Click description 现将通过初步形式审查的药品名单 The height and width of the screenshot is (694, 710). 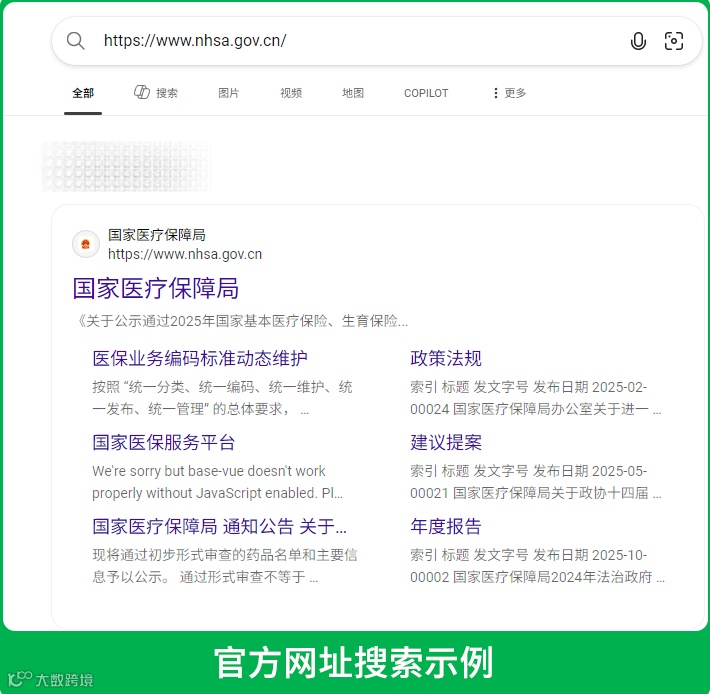(225, 566)
